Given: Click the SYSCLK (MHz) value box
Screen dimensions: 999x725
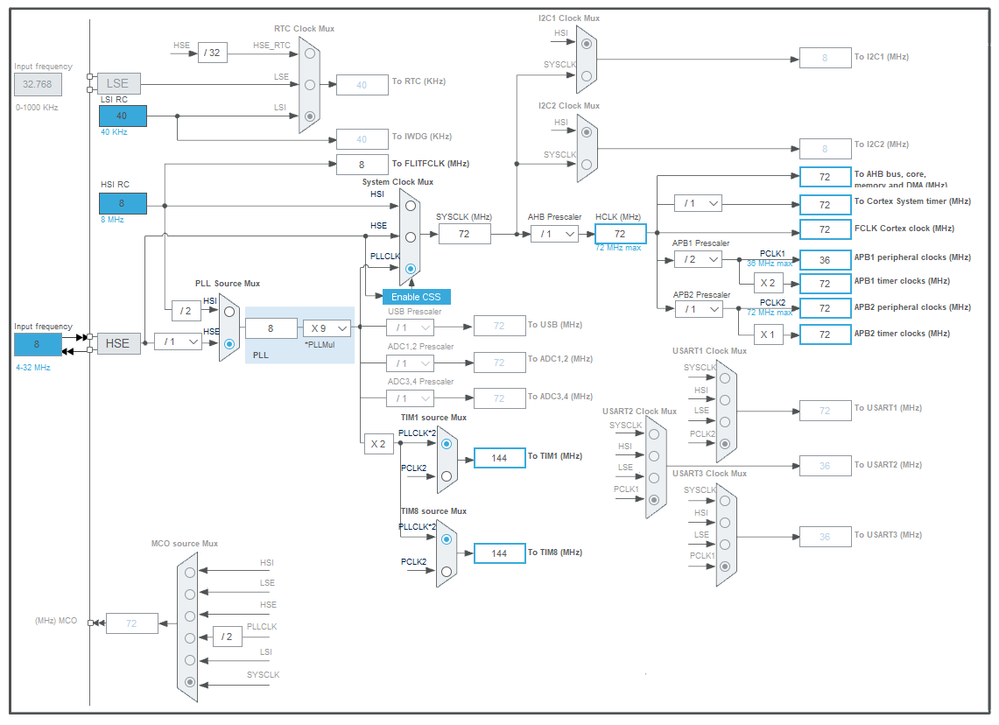Looking at the screenshot, I should (464, 234).
